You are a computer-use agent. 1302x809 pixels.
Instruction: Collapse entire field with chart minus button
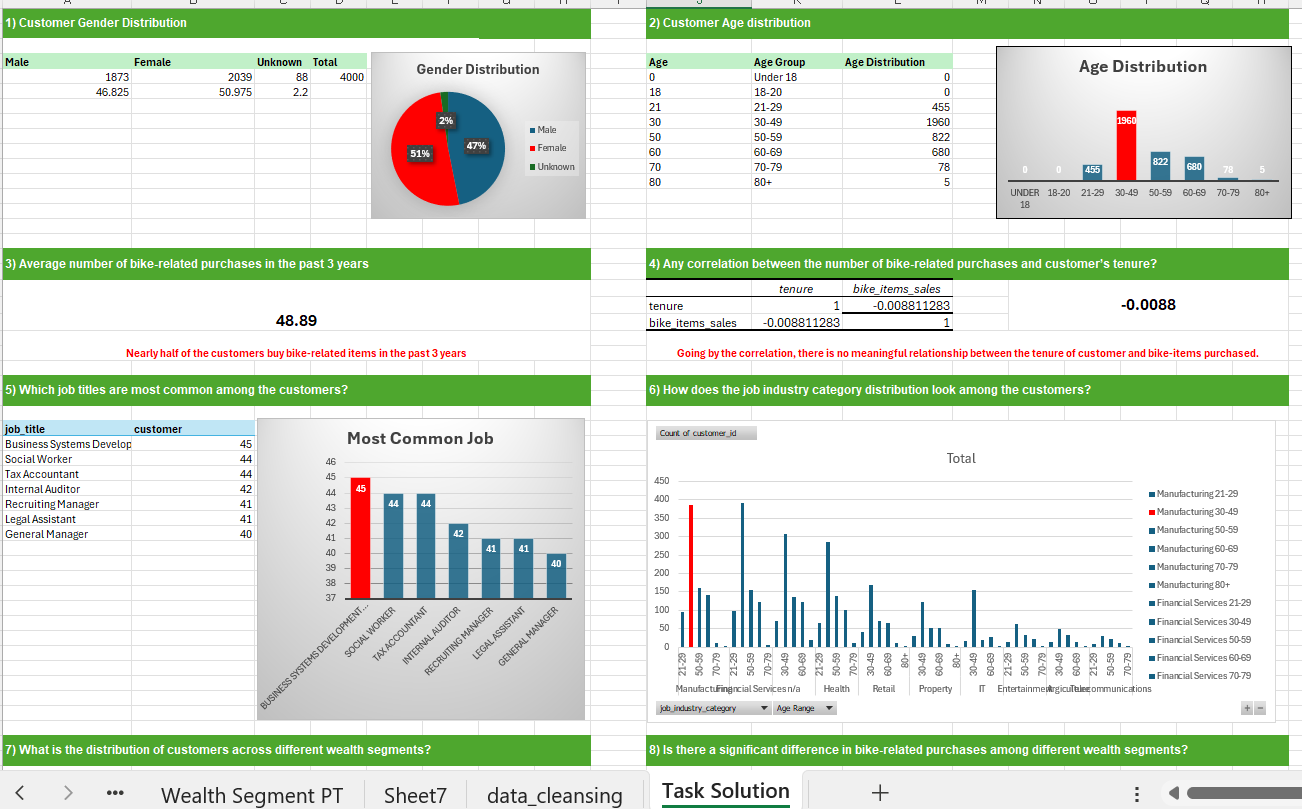[x=1259, y=708]
